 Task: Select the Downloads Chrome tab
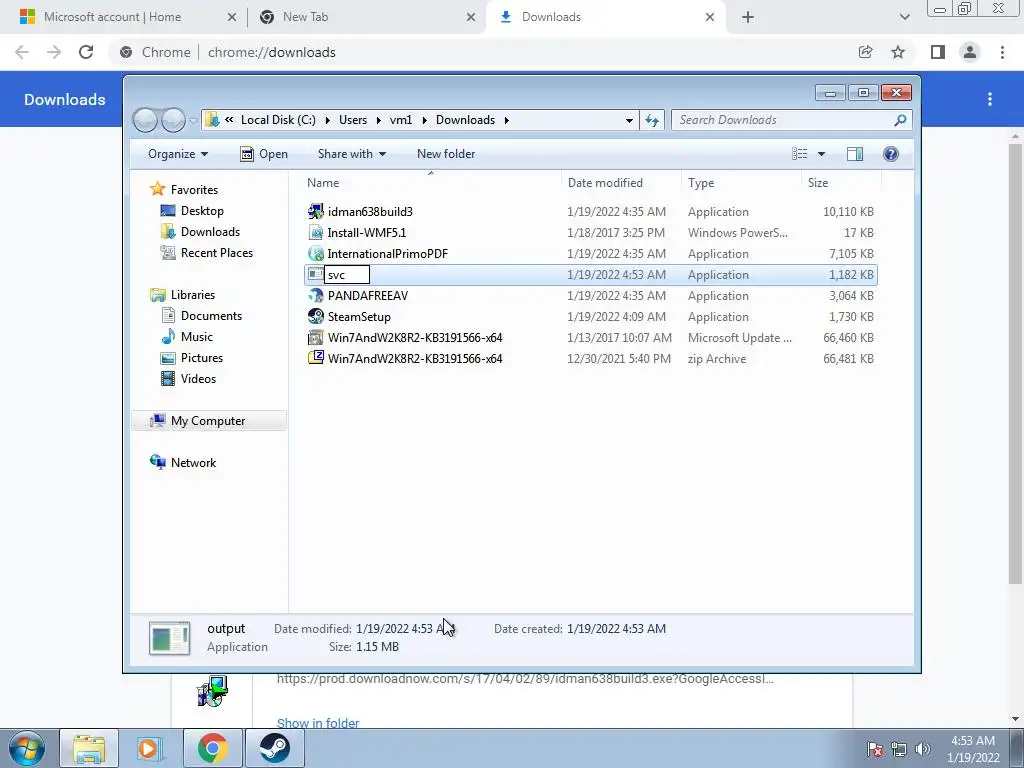pos(551,17)
